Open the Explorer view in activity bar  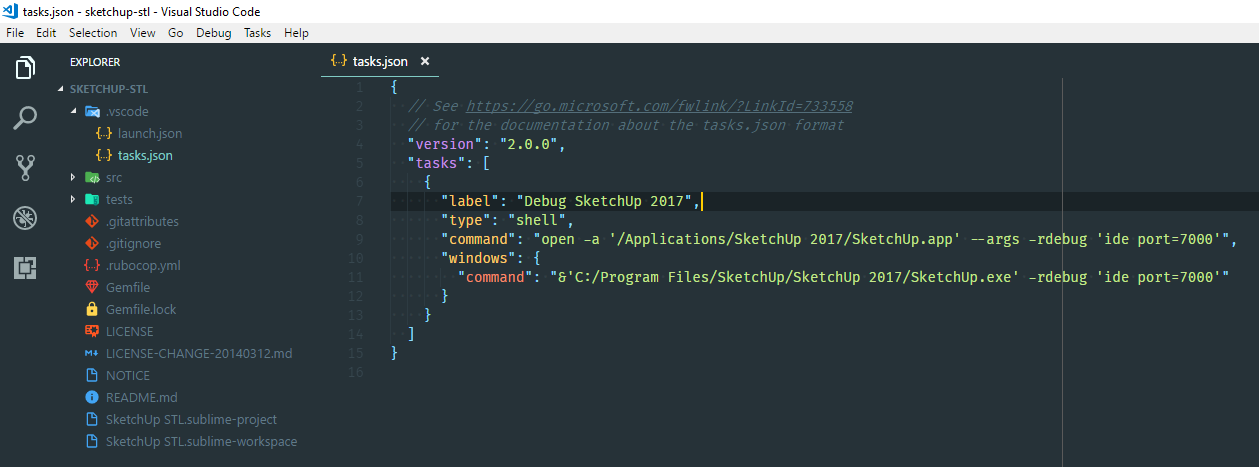(x=26, y=68)
